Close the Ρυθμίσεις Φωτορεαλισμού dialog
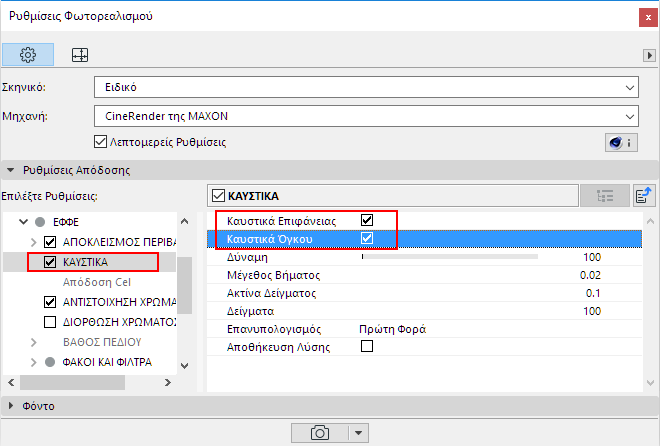The image size is (660, 446). tap(648, 18)
